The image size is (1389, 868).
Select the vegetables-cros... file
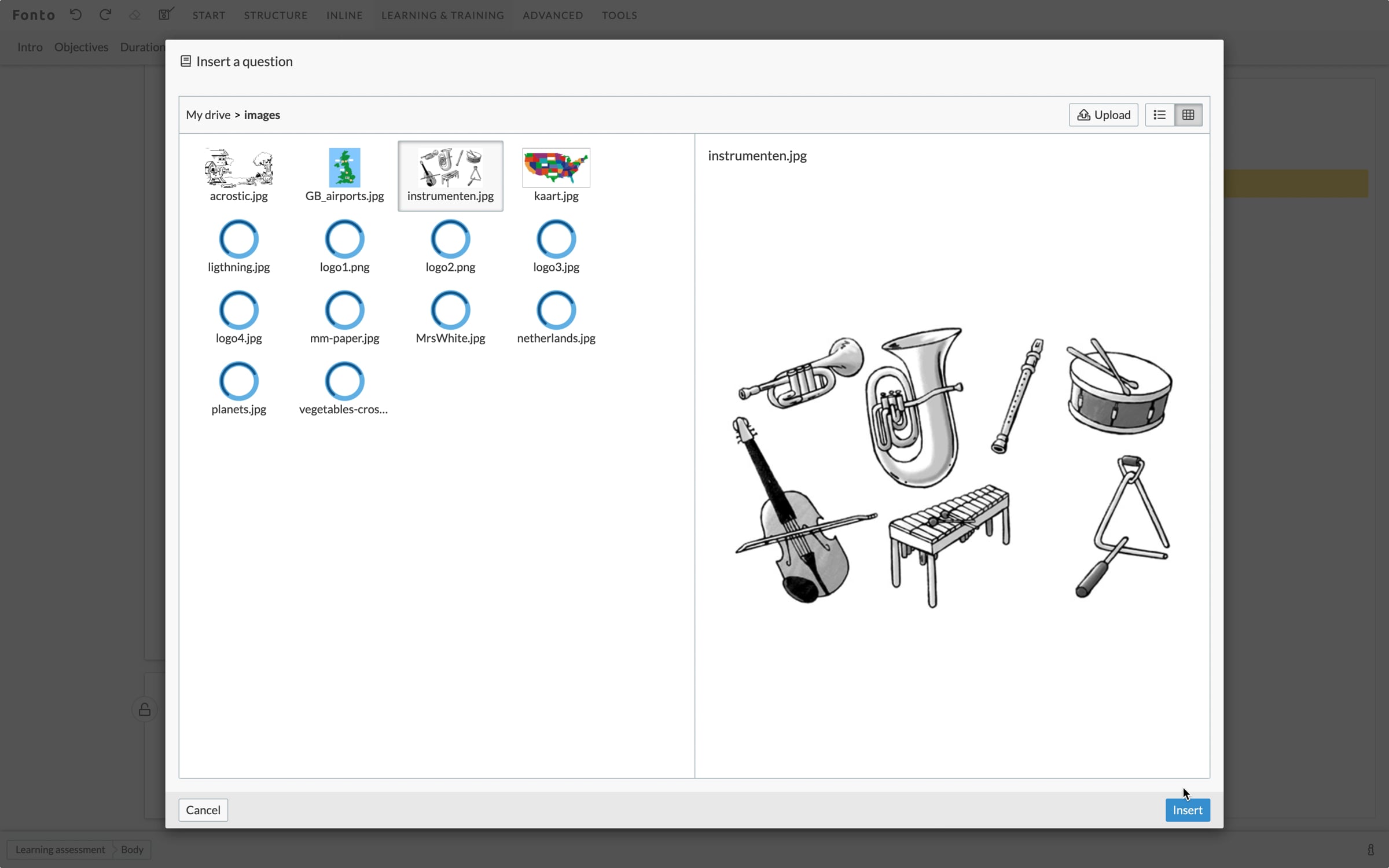pyautogui.click(x=344, y=389)
